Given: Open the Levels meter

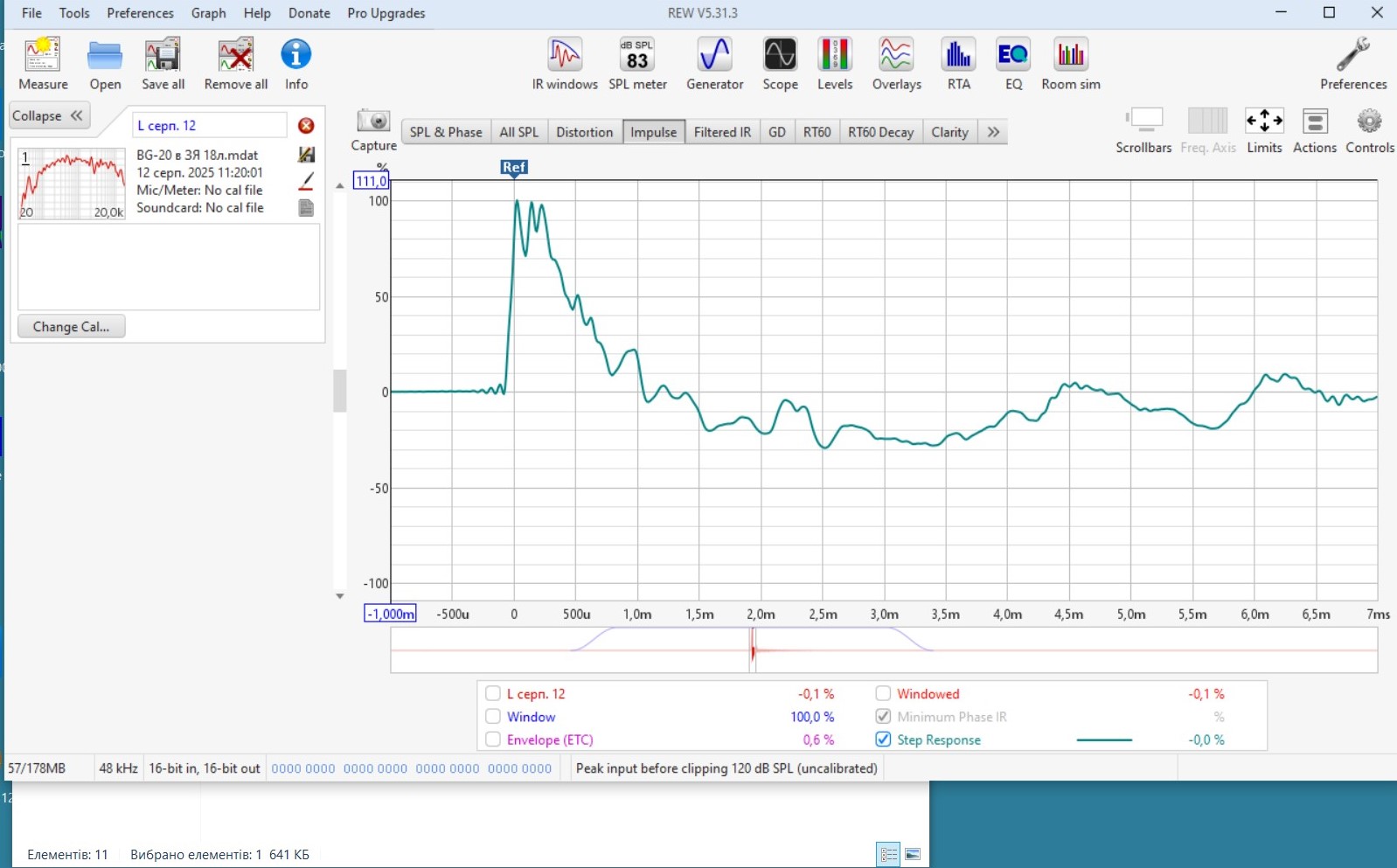Looking at the screenshot, I should pos(835,64).
